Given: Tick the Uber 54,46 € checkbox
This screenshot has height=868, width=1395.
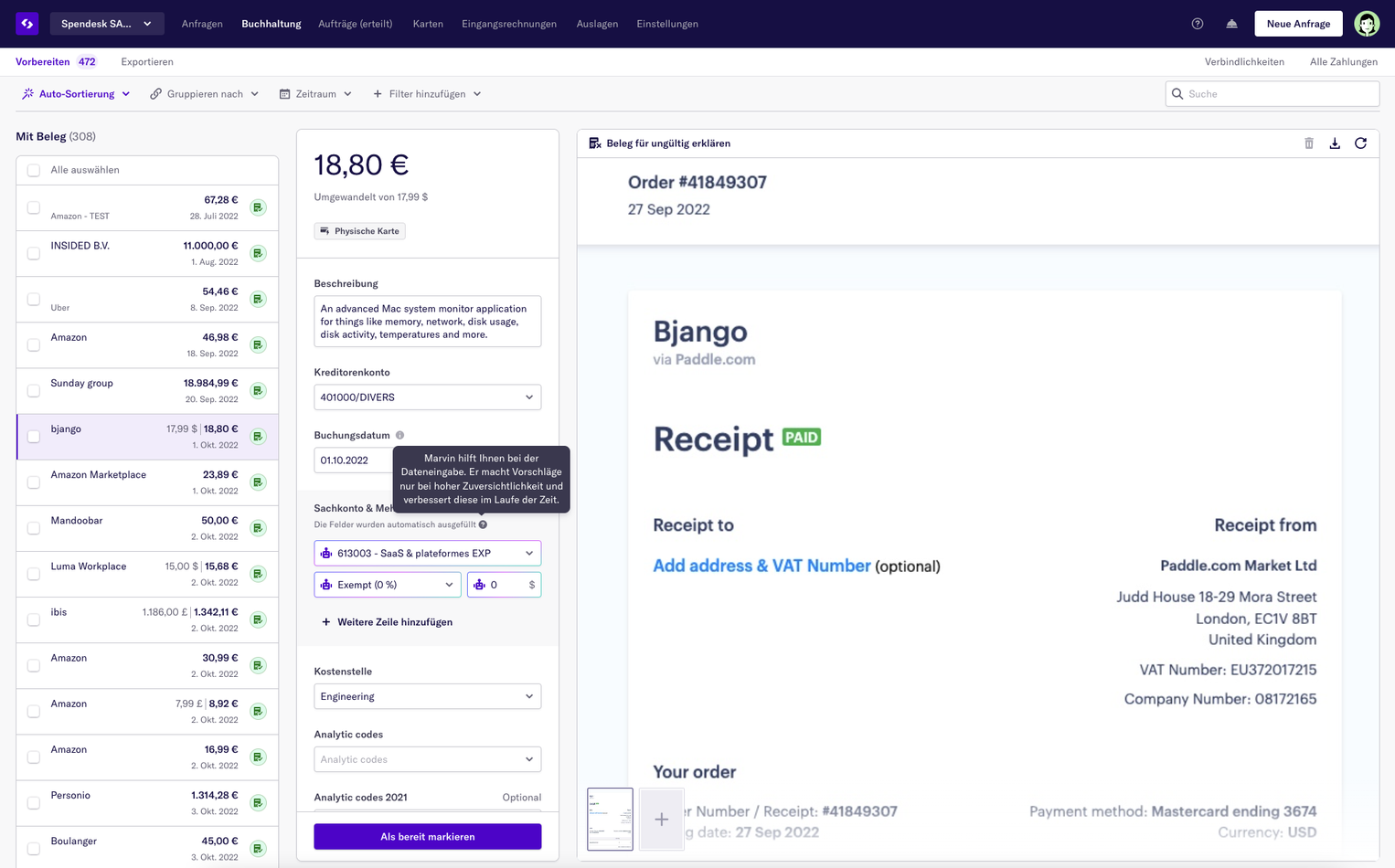Looking at the screenshot, I should coord(34,299).
